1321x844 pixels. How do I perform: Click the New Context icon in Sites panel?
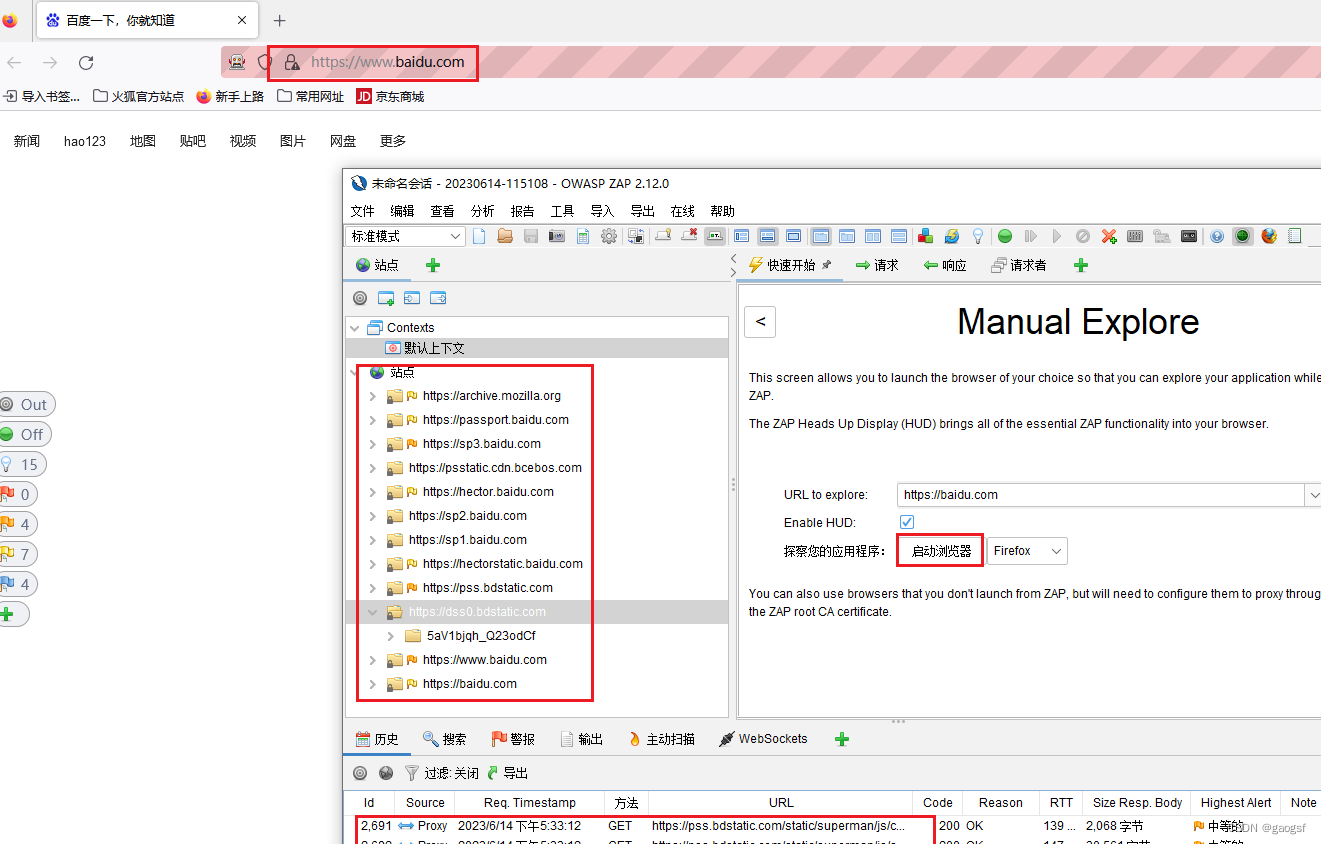pyautogui.click(x=386, y=298)
